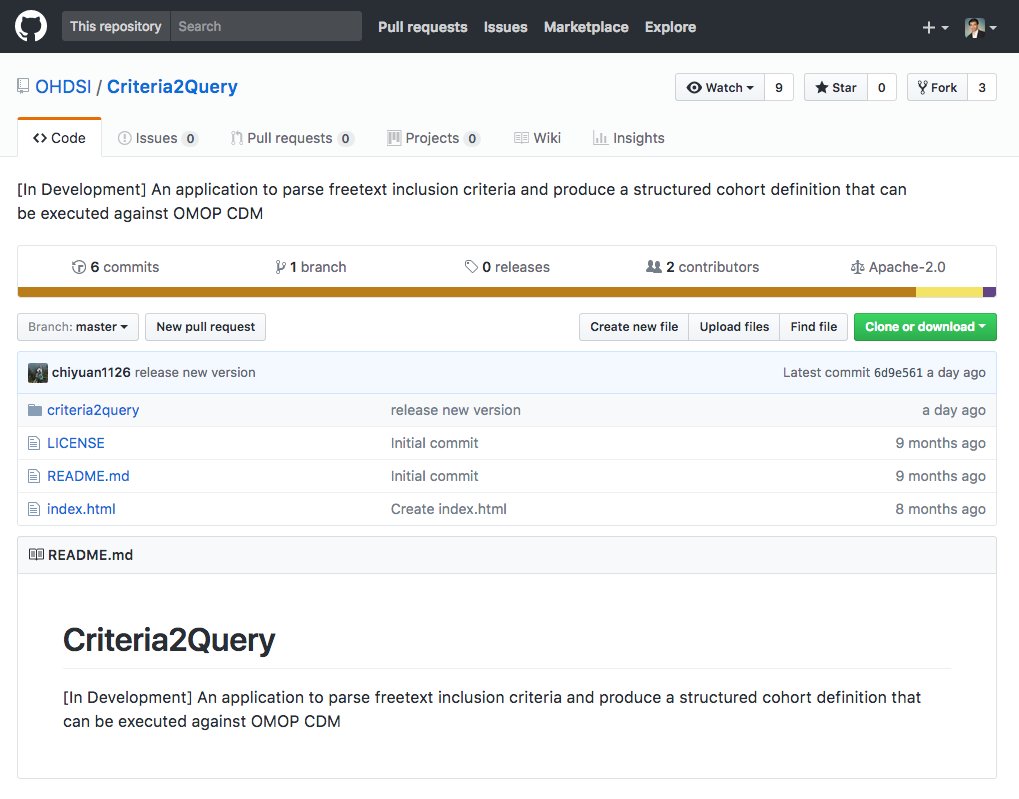Screen dimensions: 1019x799
Task: Click the README.md file icon in file list
Action: point(34,477)
